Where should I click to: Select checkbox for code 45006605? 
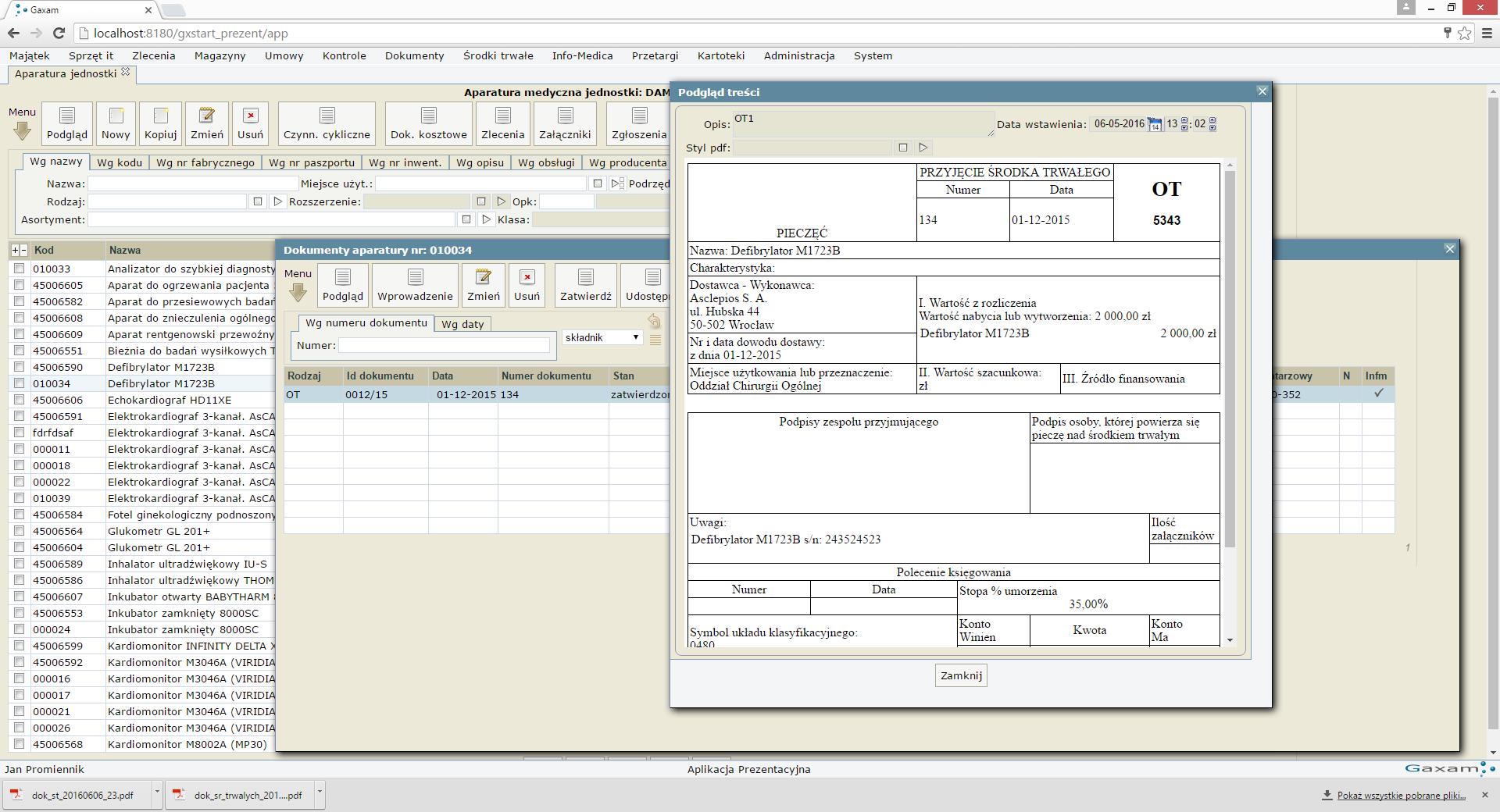20,285
